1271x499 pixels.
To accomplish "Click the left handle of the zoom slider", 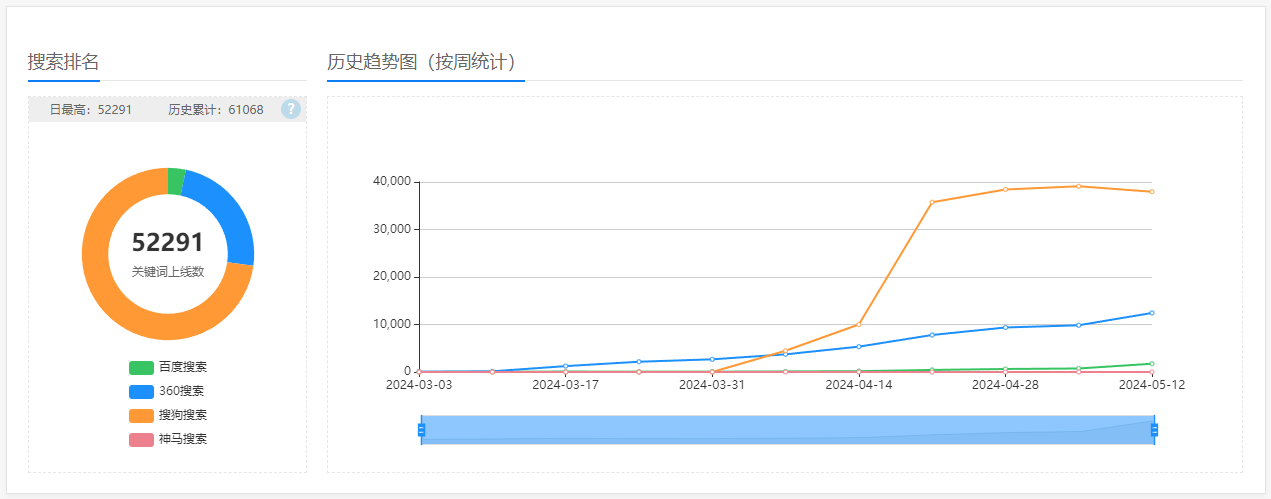I will coord(421,430).
